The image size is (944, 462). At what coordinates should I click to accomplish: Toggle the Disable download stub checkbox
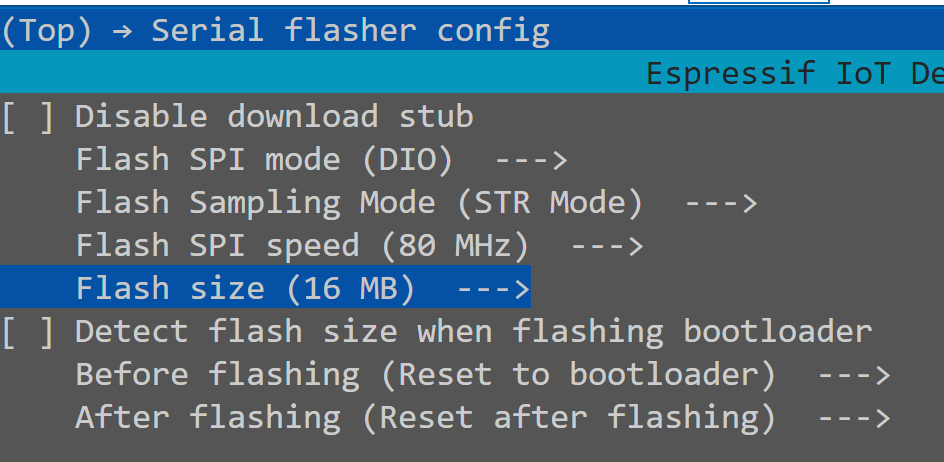[28, 117]
